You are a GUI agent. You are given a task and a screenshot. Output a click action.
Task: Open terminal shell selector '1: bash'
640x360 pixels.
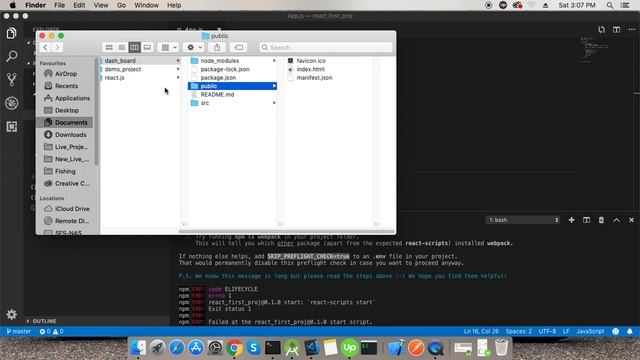[x=523, y=220]
